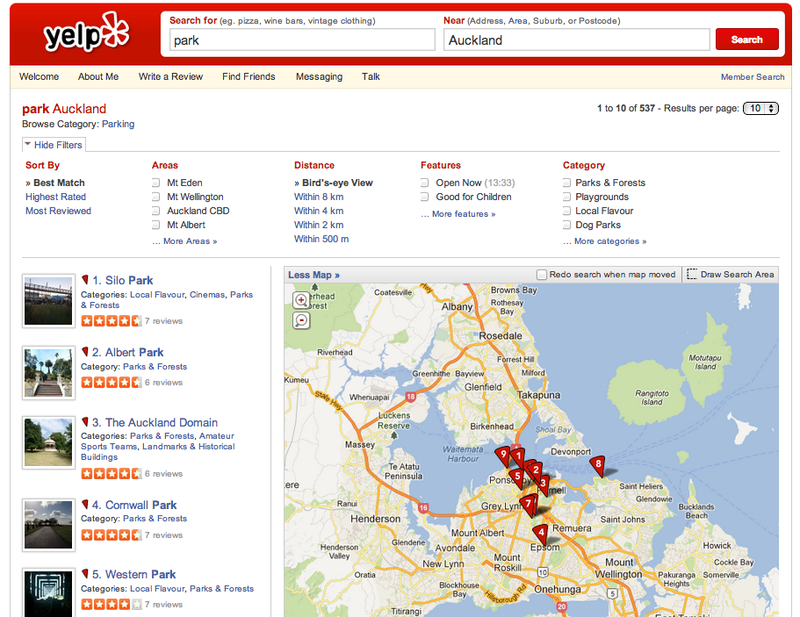
Task: Click the Search for input field
Action: point(302,40)
